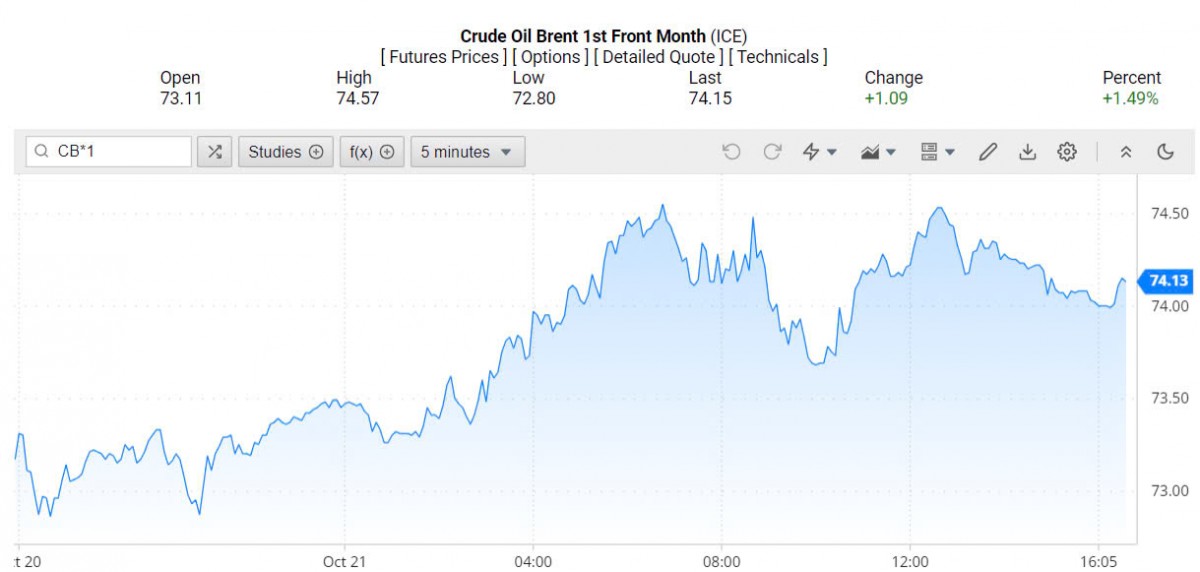1200x572 pixels.
Task: Click the f(x) expressions button
Action: pos(371,152)
